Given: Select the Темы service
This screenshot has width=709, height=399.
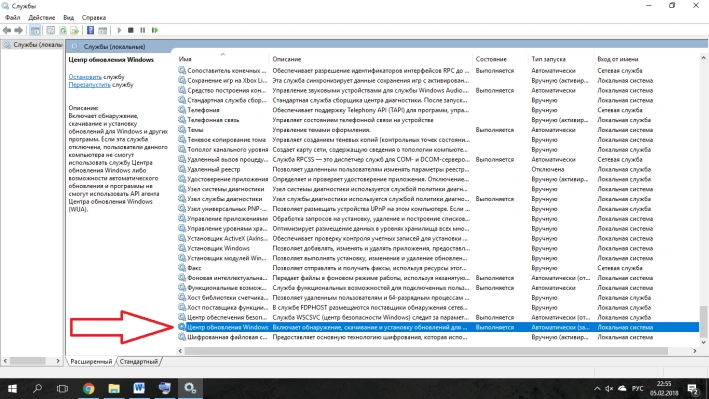Looking at the screenshot, I should [195, 130].
